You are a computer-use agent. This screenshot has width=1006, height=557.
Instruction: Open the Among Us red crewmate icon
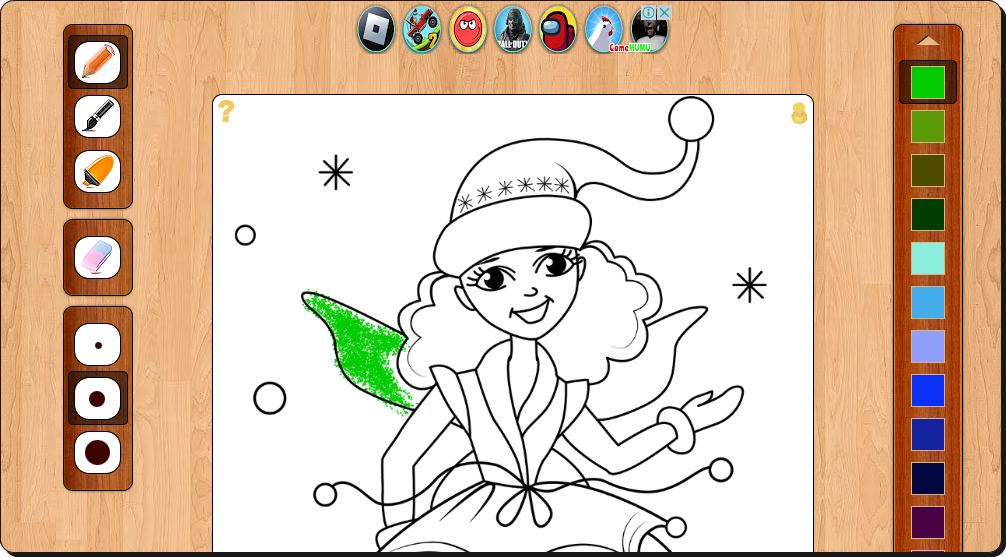[x=558, y=29]
